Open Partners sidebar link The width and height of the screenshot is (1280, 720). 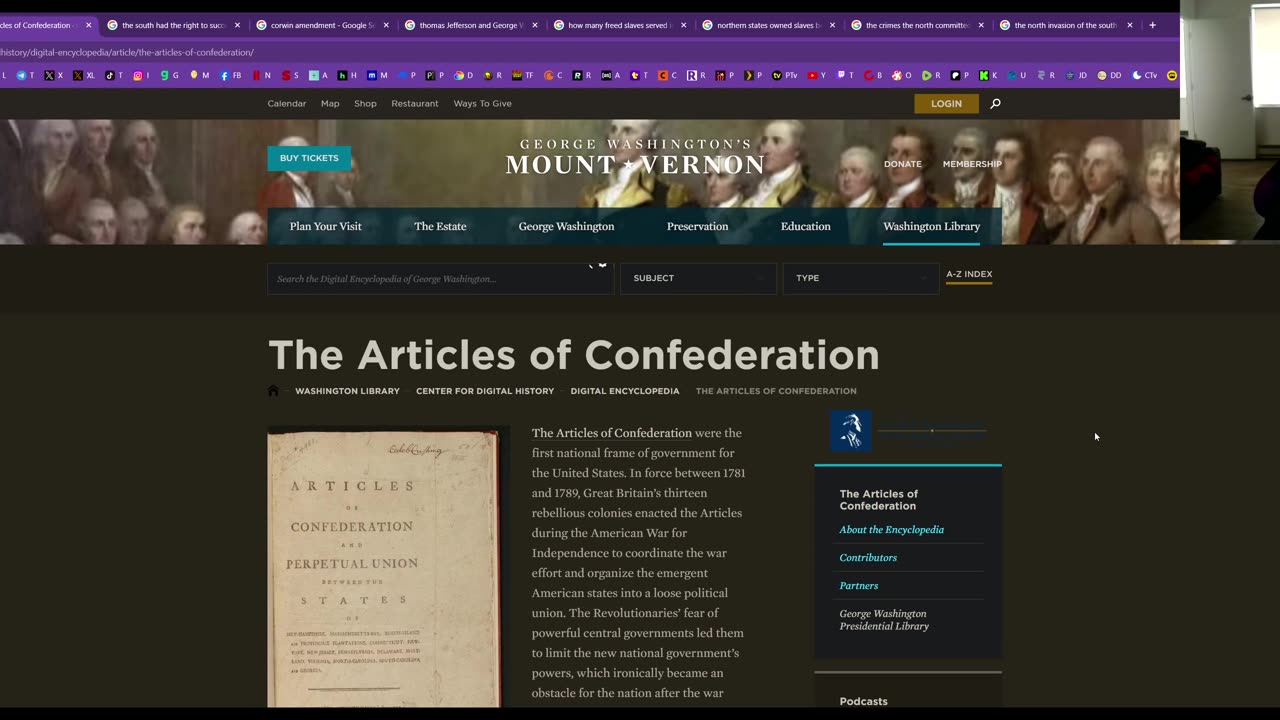(859, 586)
